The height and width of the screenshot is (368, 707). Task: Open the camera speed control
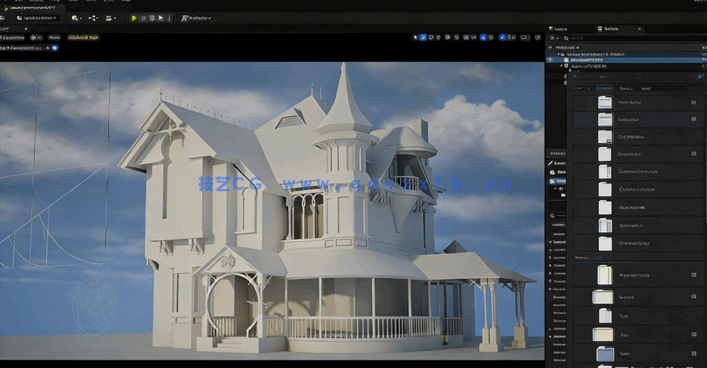[x=525, y=37]
